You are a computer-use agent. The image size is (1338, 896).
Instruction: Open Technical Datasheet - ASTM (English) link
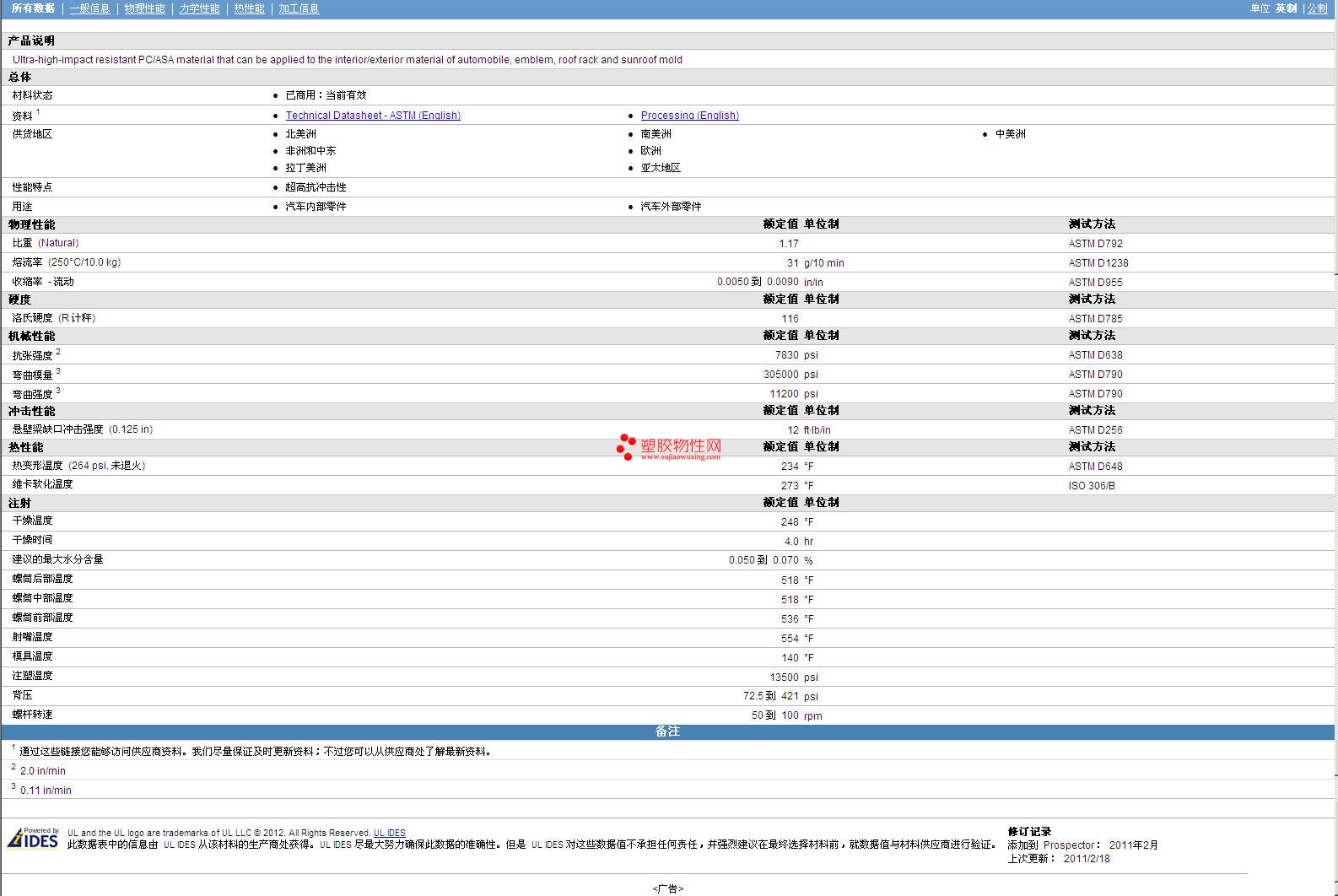coord(373,116)
